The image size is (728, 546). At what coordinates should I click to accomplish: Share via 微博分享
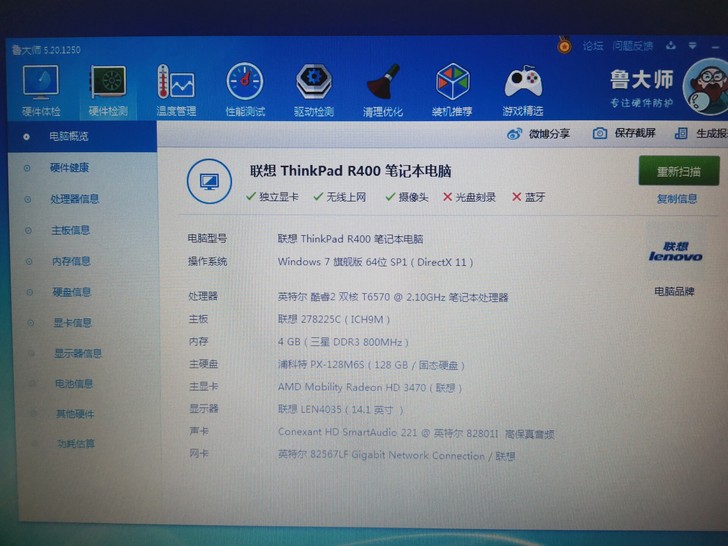pyautogui.click(x=539, y=134)
